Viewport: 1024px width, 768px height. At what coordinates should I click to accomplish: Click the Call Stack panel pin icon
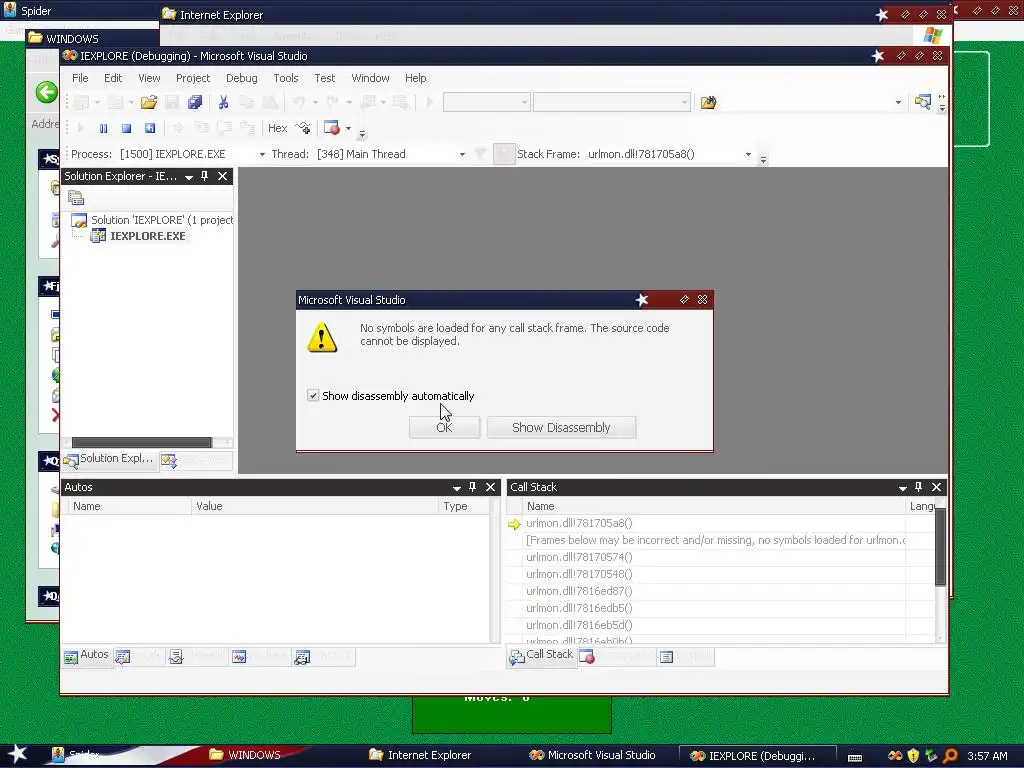(x=918, y=487)
